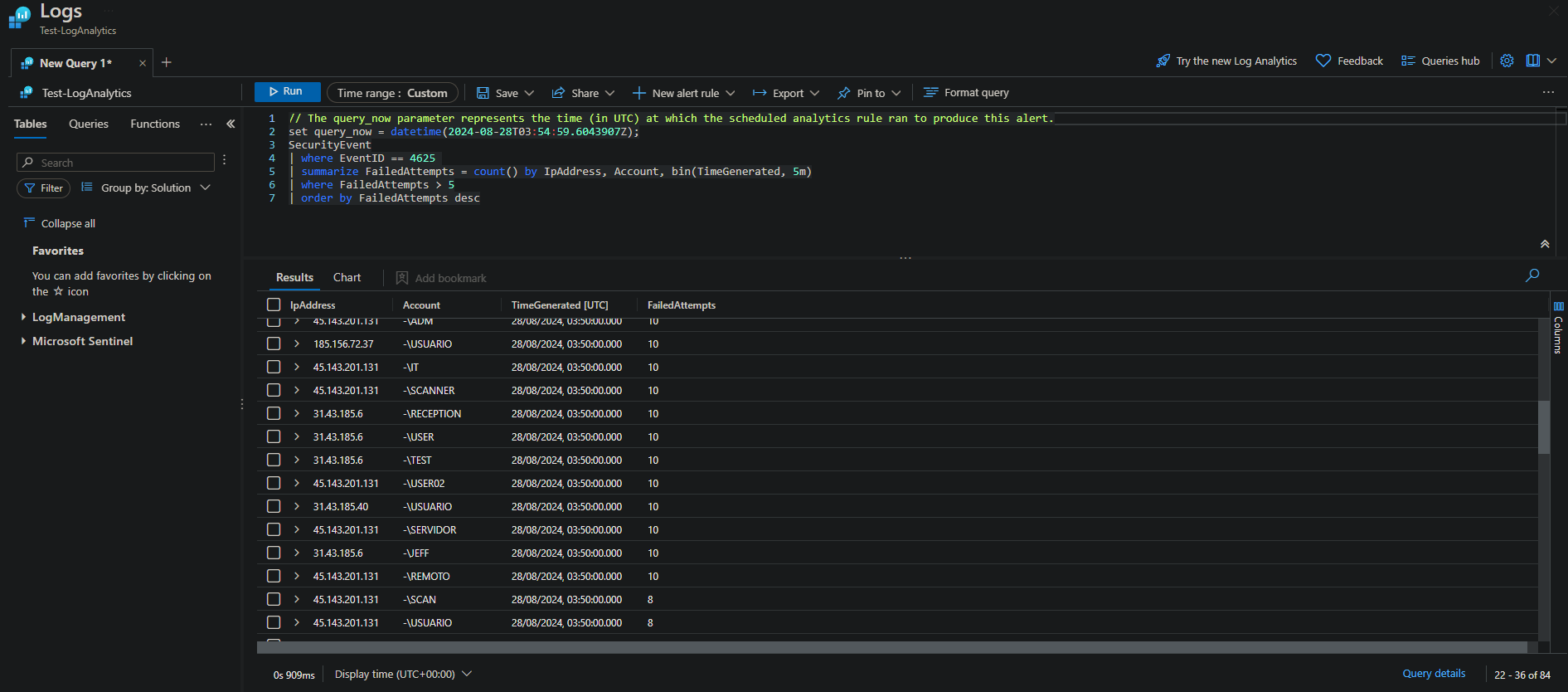Add a new query tab
Image resolution: width=1568 pixels, height=692 pixels.
(167, 62)
